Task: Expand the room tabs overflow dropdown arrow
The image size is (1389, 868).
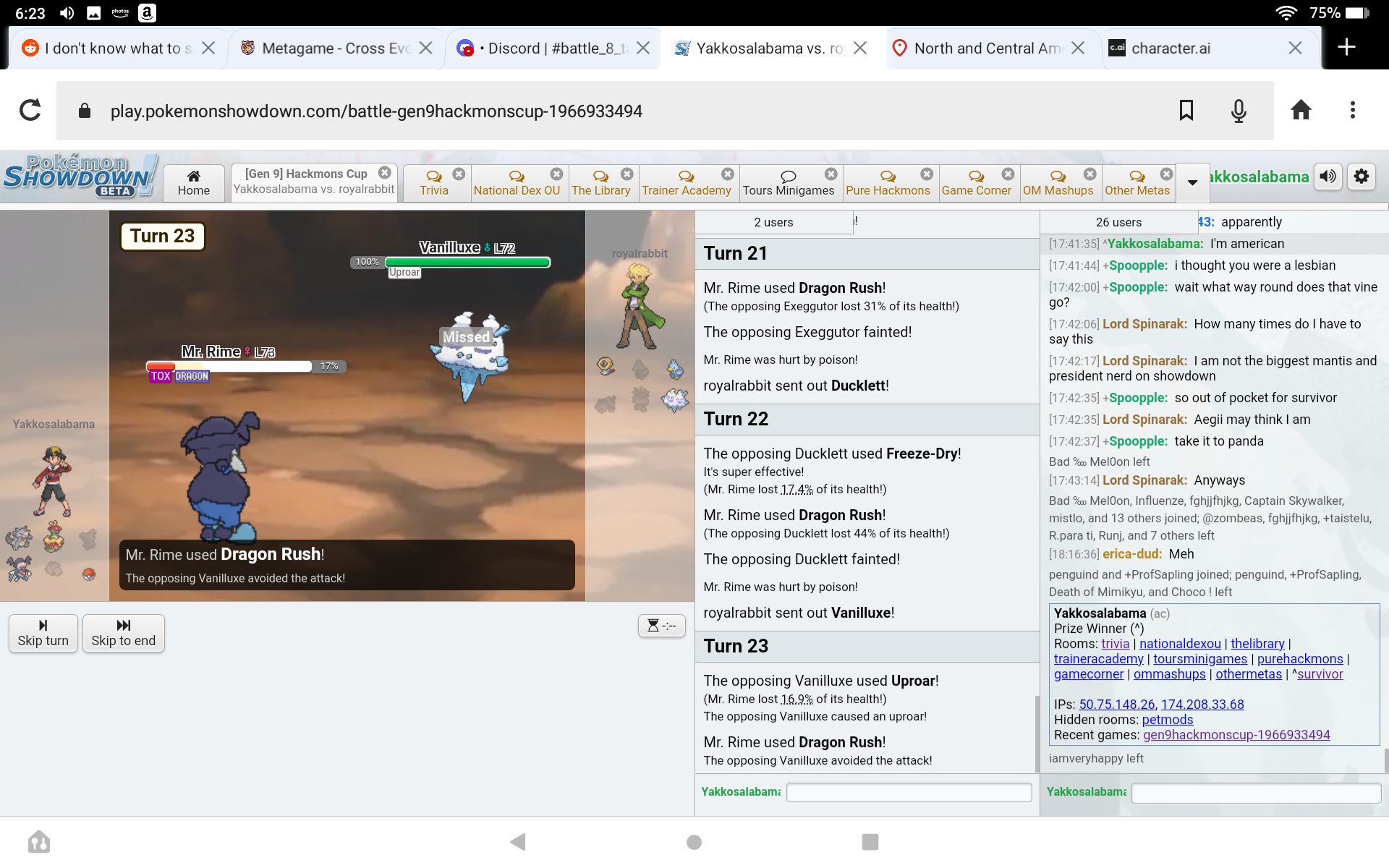Action: (1193, 182)
